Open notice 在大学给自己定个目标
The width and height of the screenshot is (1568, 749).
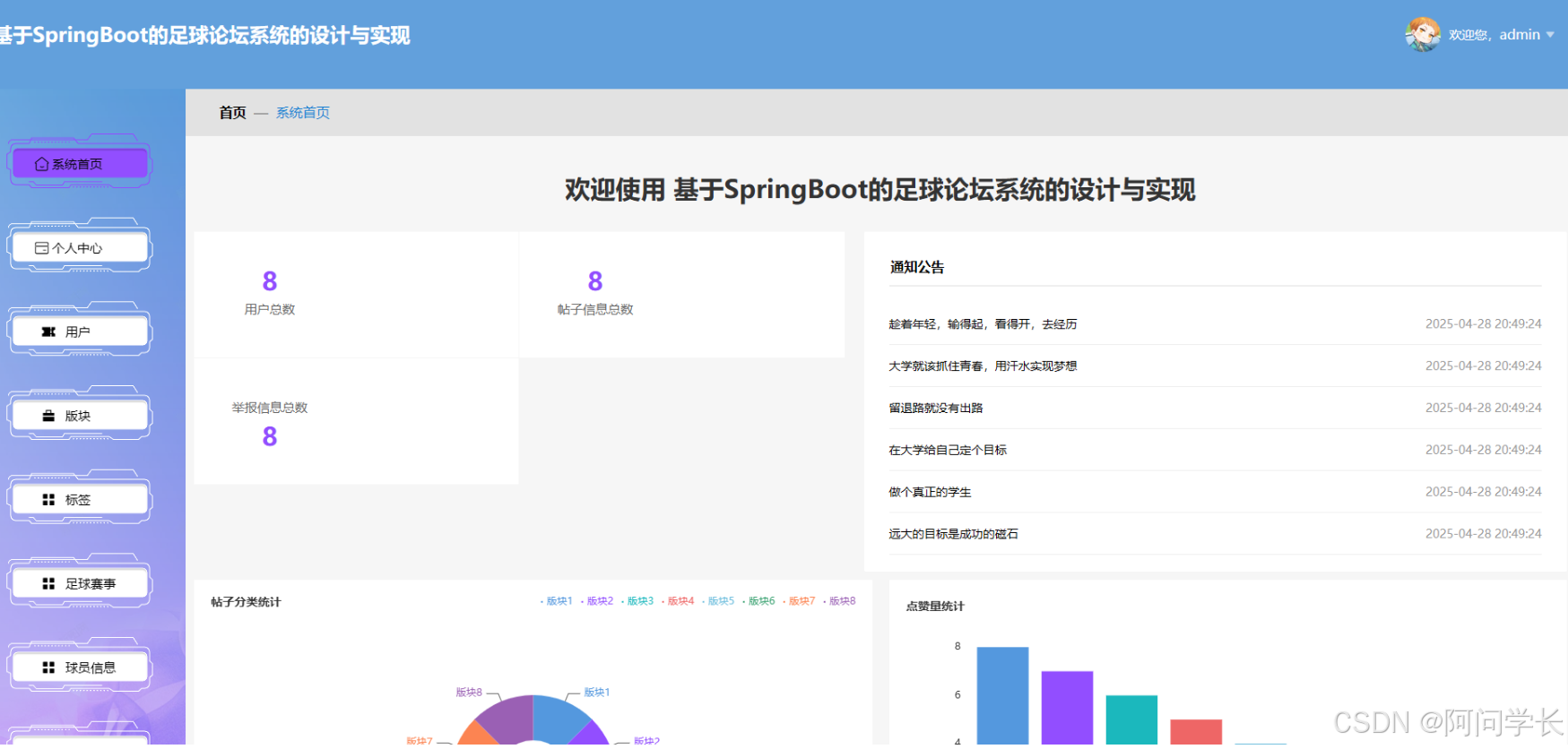click(948, 450)
